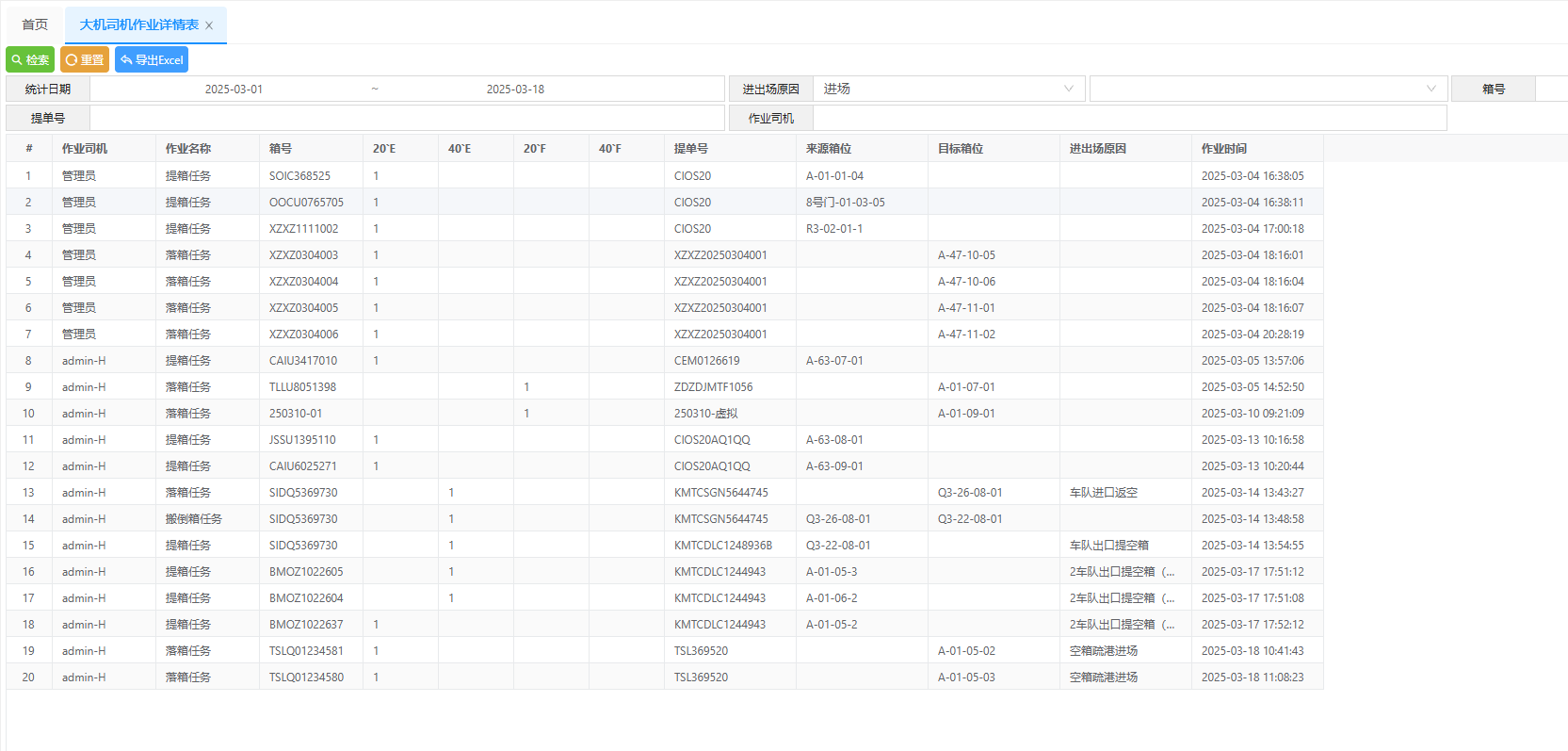Export table using 导出Excel button

[152, 59]
